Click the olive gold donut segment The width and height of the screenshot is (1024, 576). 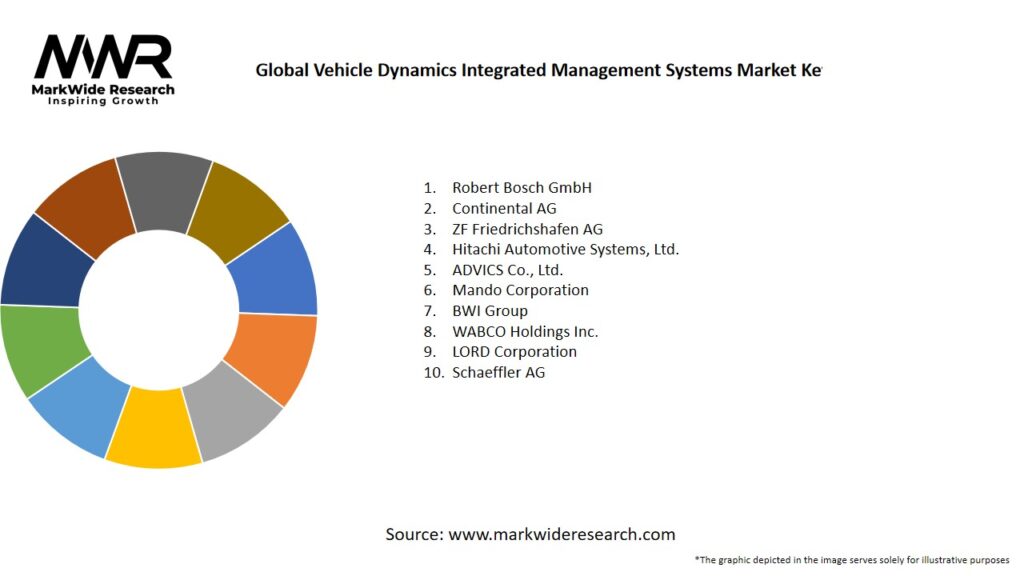[x=238, y=212]
